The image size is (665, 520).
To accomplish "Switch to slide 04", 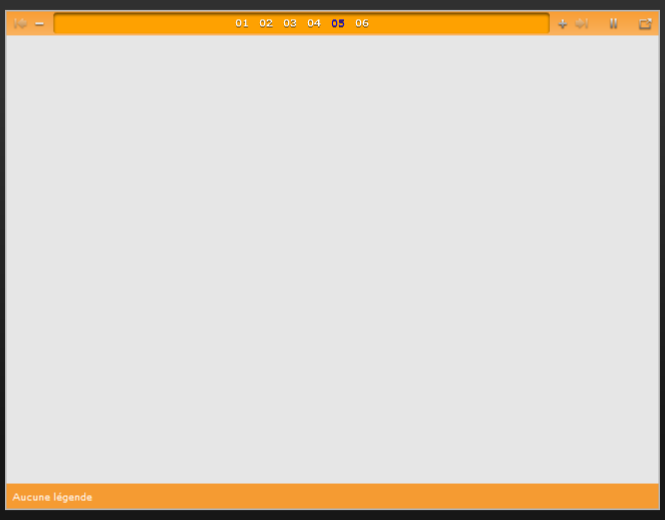I will pyautogui.click(x=314, y=23).
